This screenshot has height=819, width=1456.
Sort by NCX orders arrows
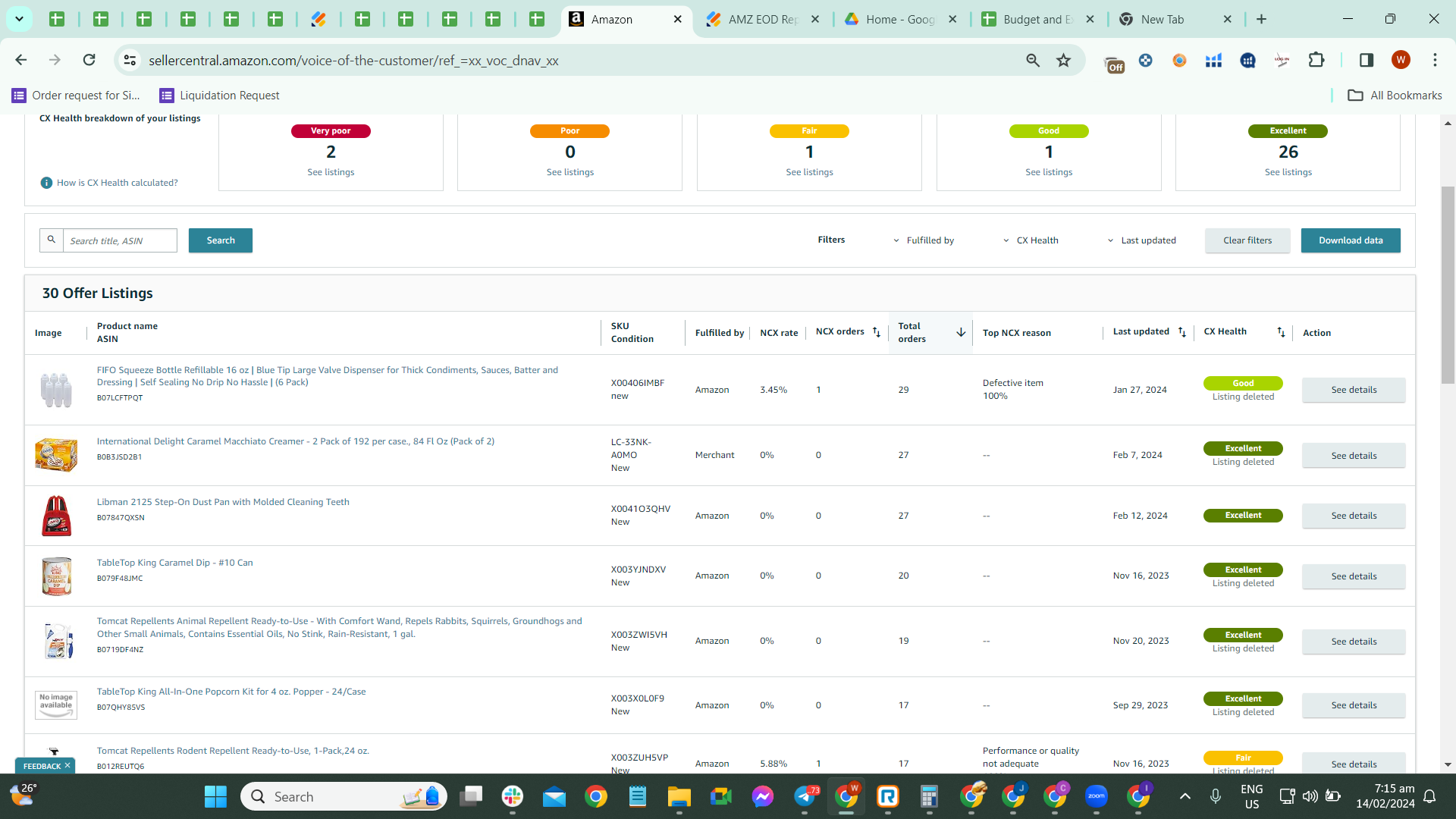tap(877, 332)
